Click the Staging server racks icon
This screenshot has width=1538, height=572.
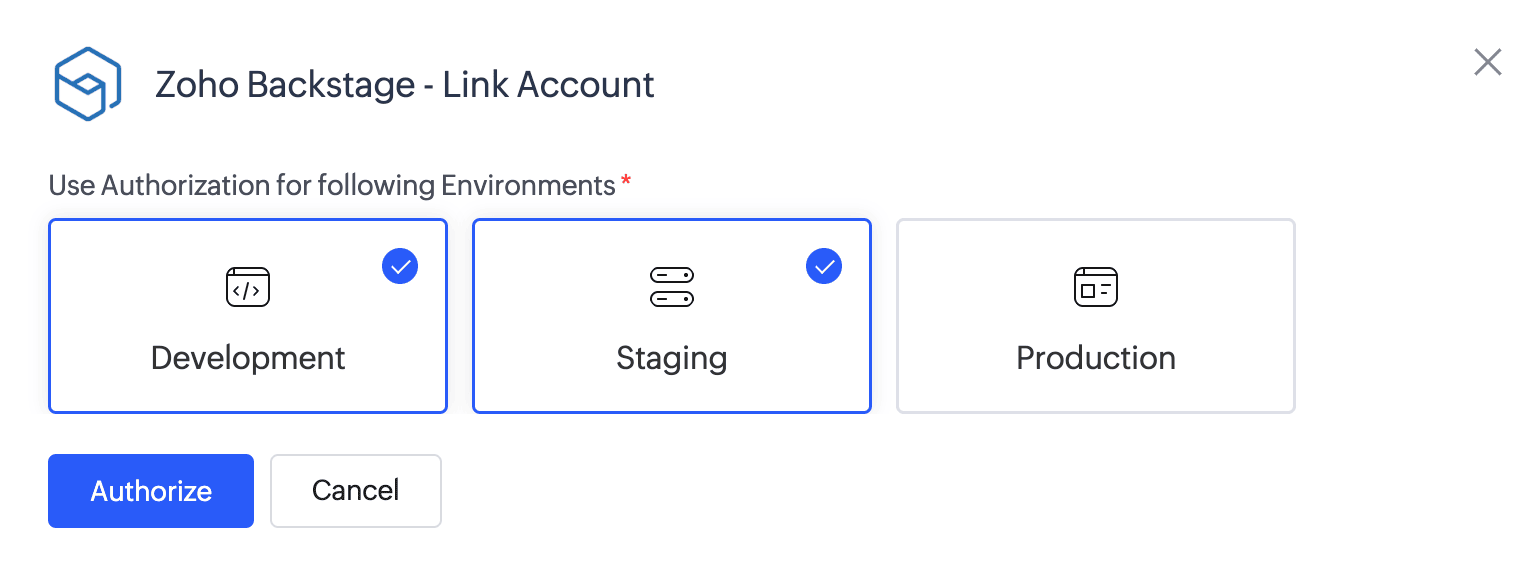(x=672, y=287)
